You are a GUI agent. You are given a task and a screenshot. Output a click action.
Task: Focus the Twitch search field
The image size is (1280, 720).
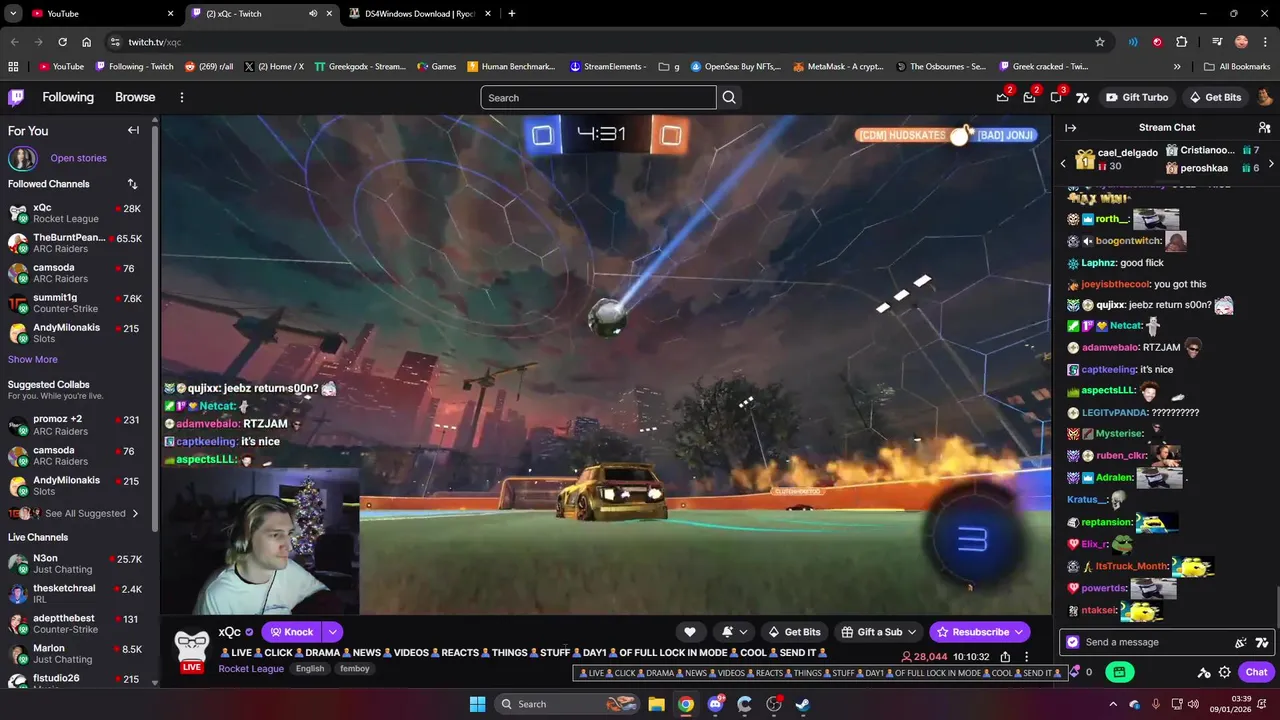pyautogui.click(x=598, y=97)
